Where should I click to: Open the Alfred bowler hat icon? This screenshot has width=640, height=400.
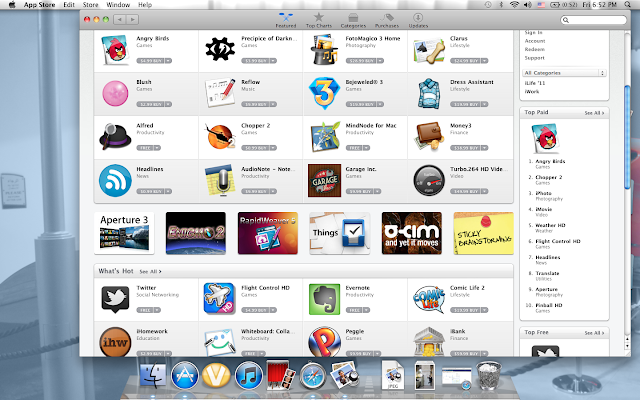(115, 137)
